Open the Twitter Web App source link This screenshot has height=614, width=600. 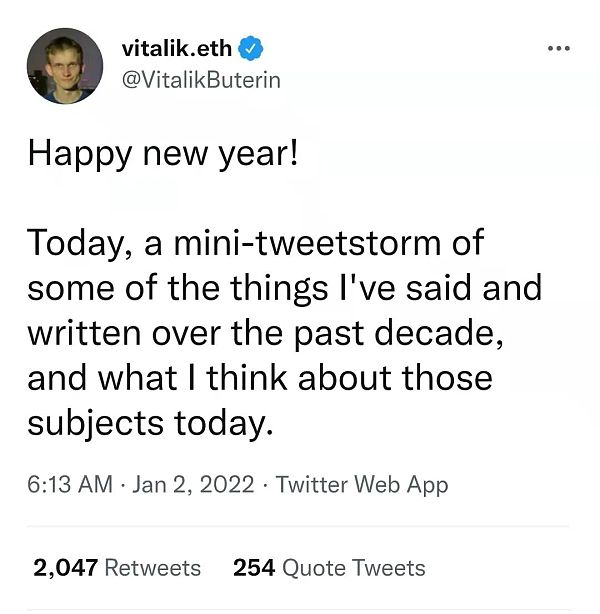pos(361,485)
